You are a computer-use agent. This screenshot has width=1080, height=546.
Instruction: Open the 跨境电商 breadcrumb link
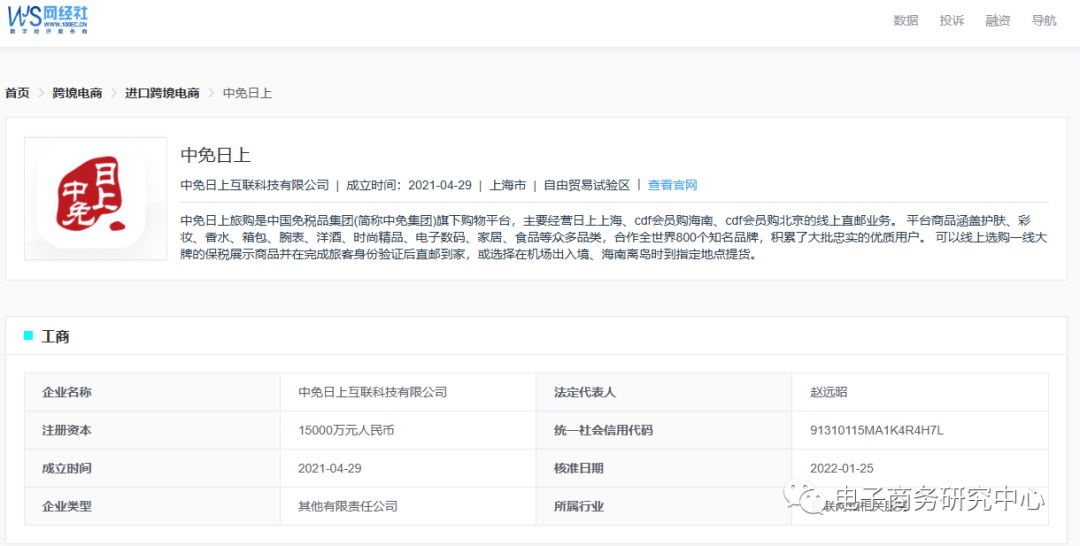[77, 93]
